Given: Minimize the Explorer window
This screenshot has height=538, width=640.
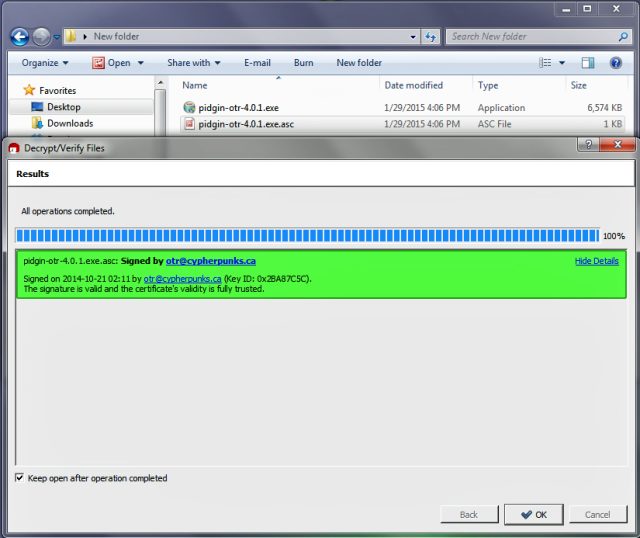Looking at the screenshot, I should [566, 9].
